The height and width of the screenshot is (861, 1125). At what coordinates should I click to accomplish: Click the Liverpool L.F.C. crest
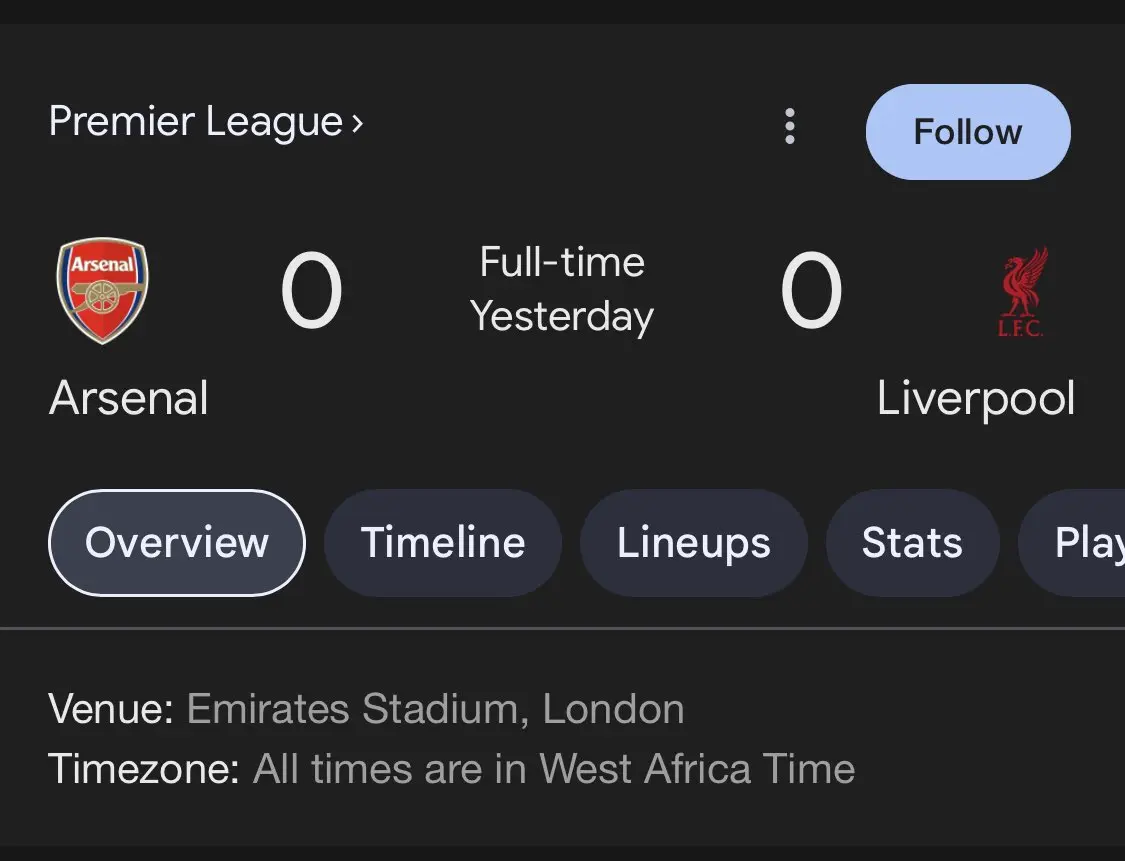tap(1021, 292)
